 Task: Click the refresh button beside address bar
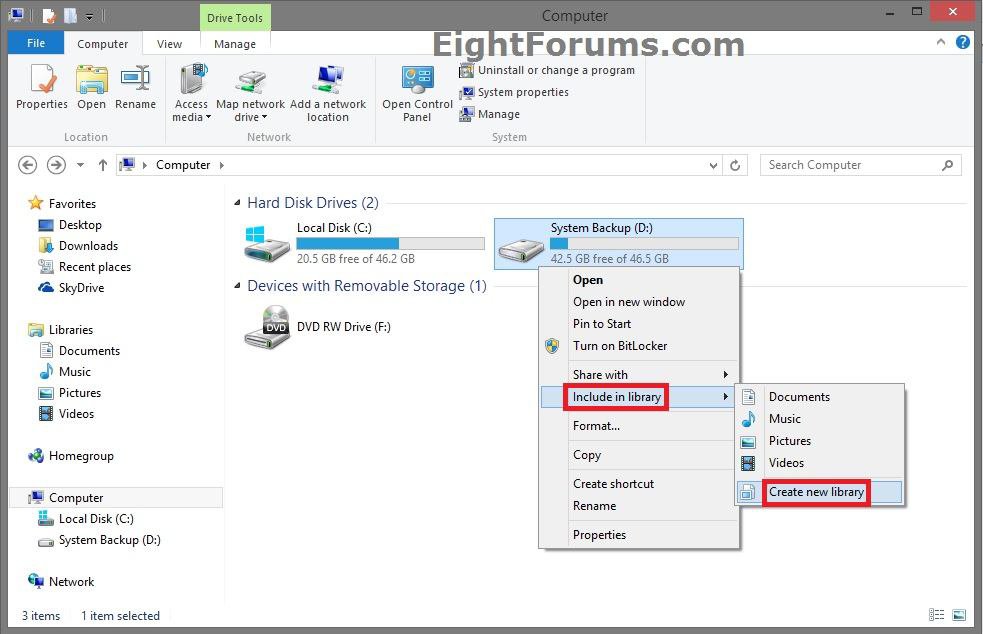[x=736, y=165]
